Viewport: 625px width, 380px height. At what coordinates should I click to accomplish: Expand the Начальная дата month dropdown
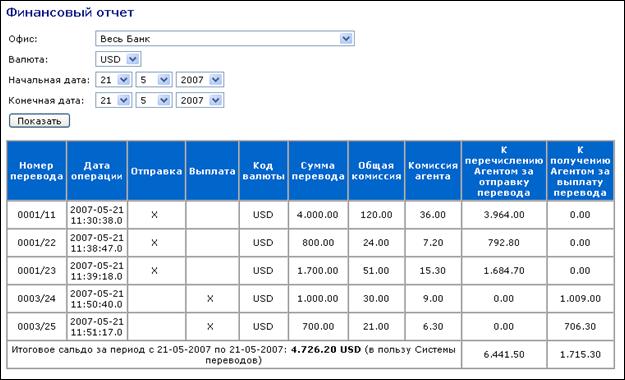pyautogui.click(x=154, y=80)
